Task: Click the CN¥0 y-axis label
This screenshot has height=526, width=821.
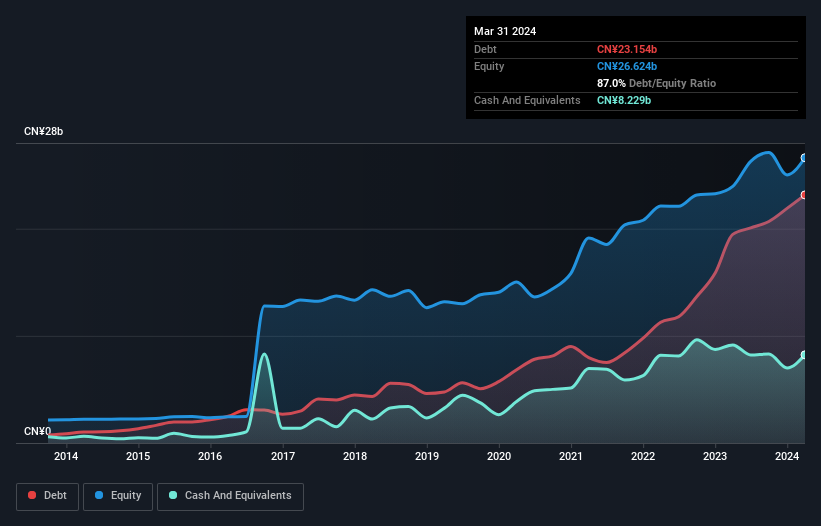Action: pyautogui.click(x=38, y=431)
